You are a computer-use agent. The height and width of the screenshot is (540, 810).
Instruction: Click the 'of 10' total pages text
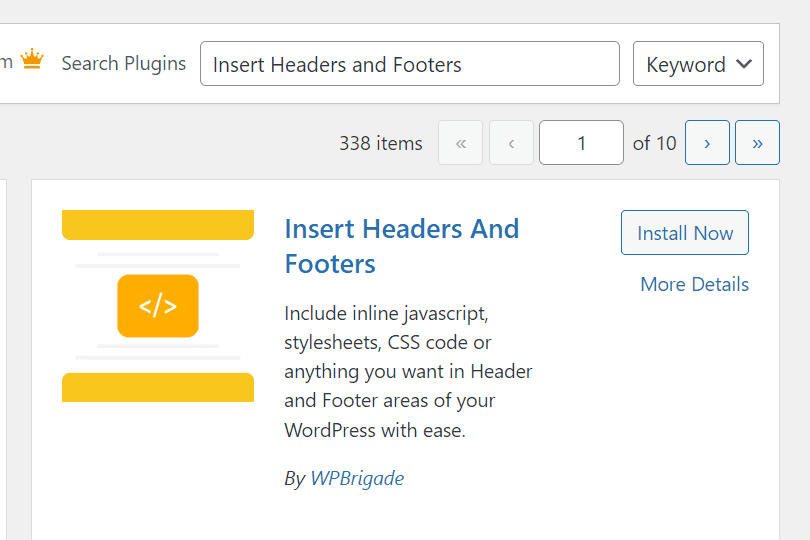(x=654, y=143)
